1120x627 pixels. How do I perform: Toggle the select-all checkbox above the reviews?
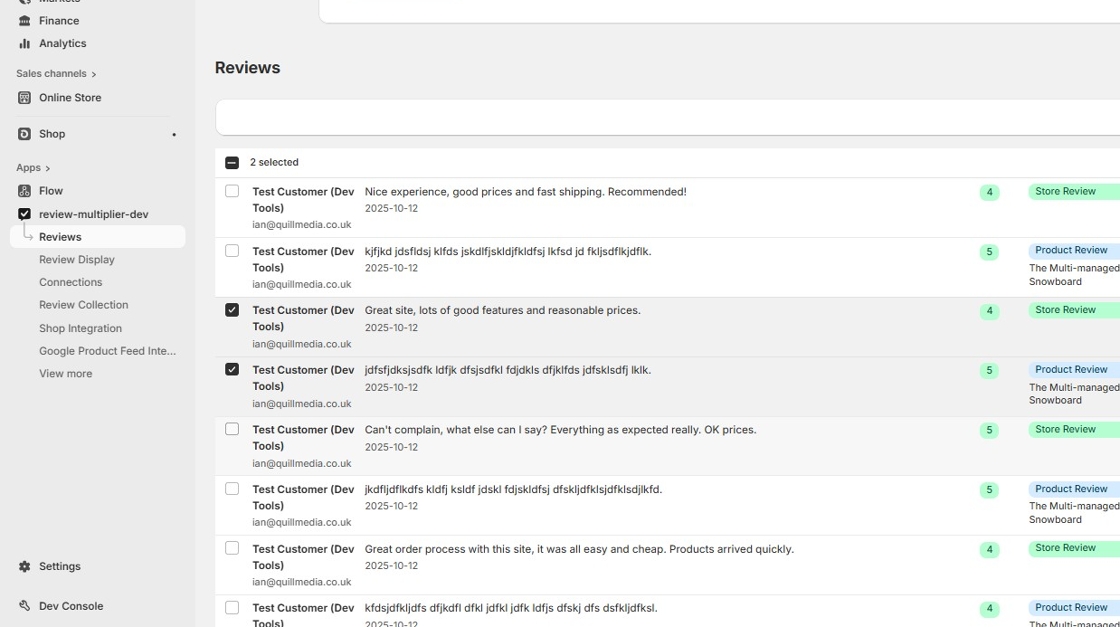tap(232, 161)
